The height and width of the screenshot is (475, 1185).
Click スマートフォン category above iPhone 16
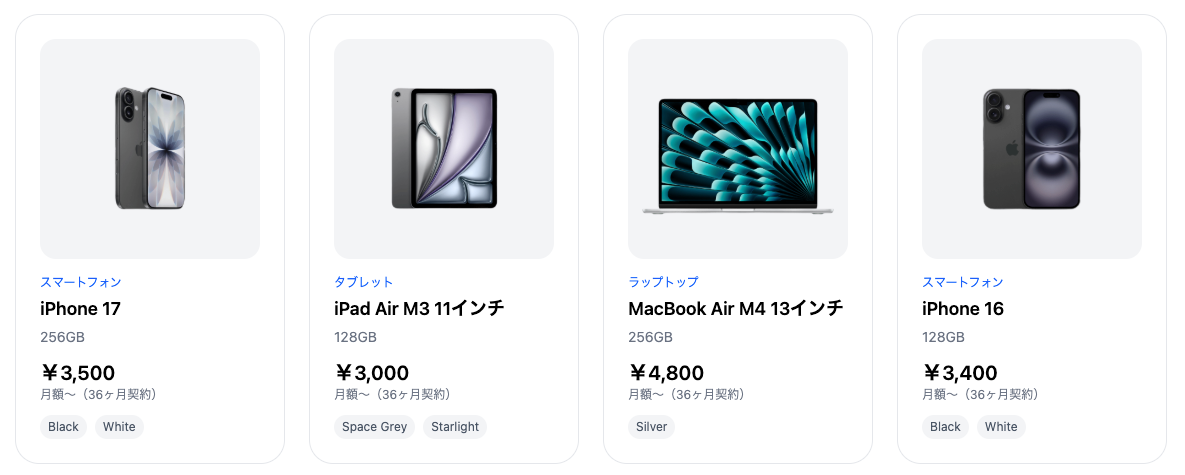click(962, 283)
